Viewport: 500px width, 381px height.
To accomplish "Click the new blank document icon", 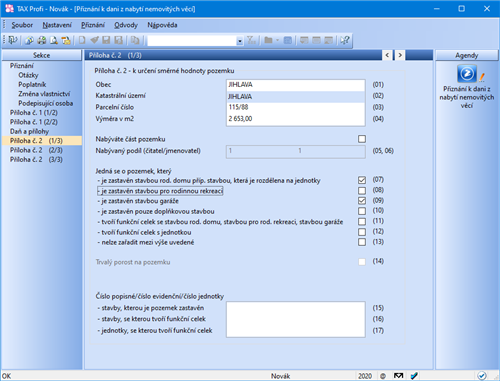I will pos(82,40).
